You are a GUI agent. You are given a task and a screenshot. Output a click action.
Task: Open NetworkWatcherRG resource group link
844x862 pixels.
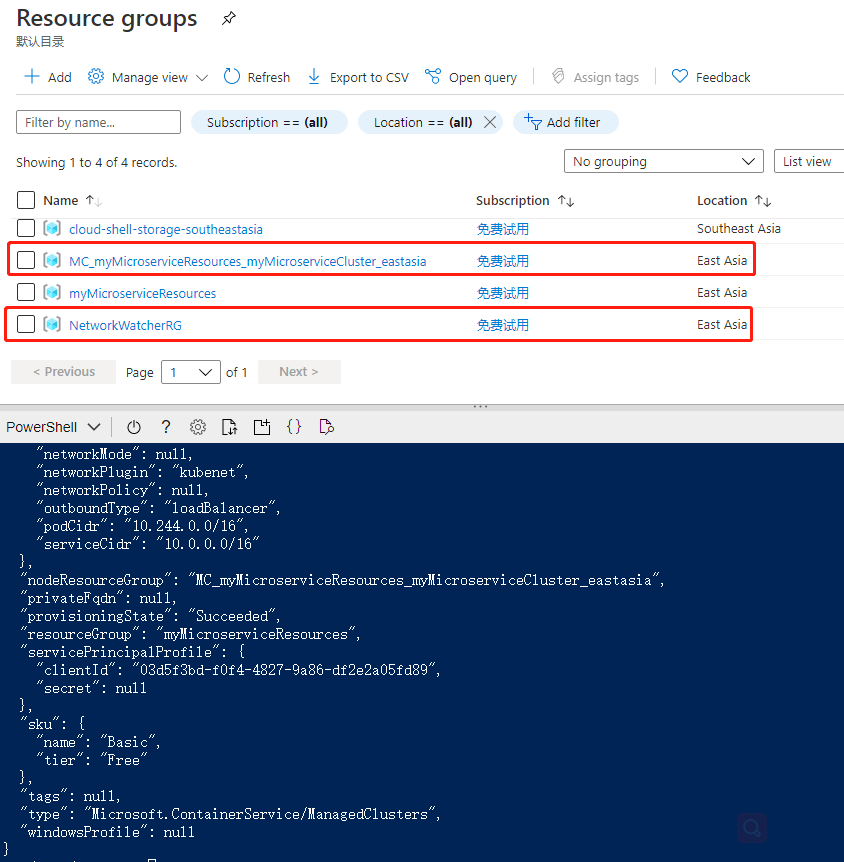click(x=125, y=325)
